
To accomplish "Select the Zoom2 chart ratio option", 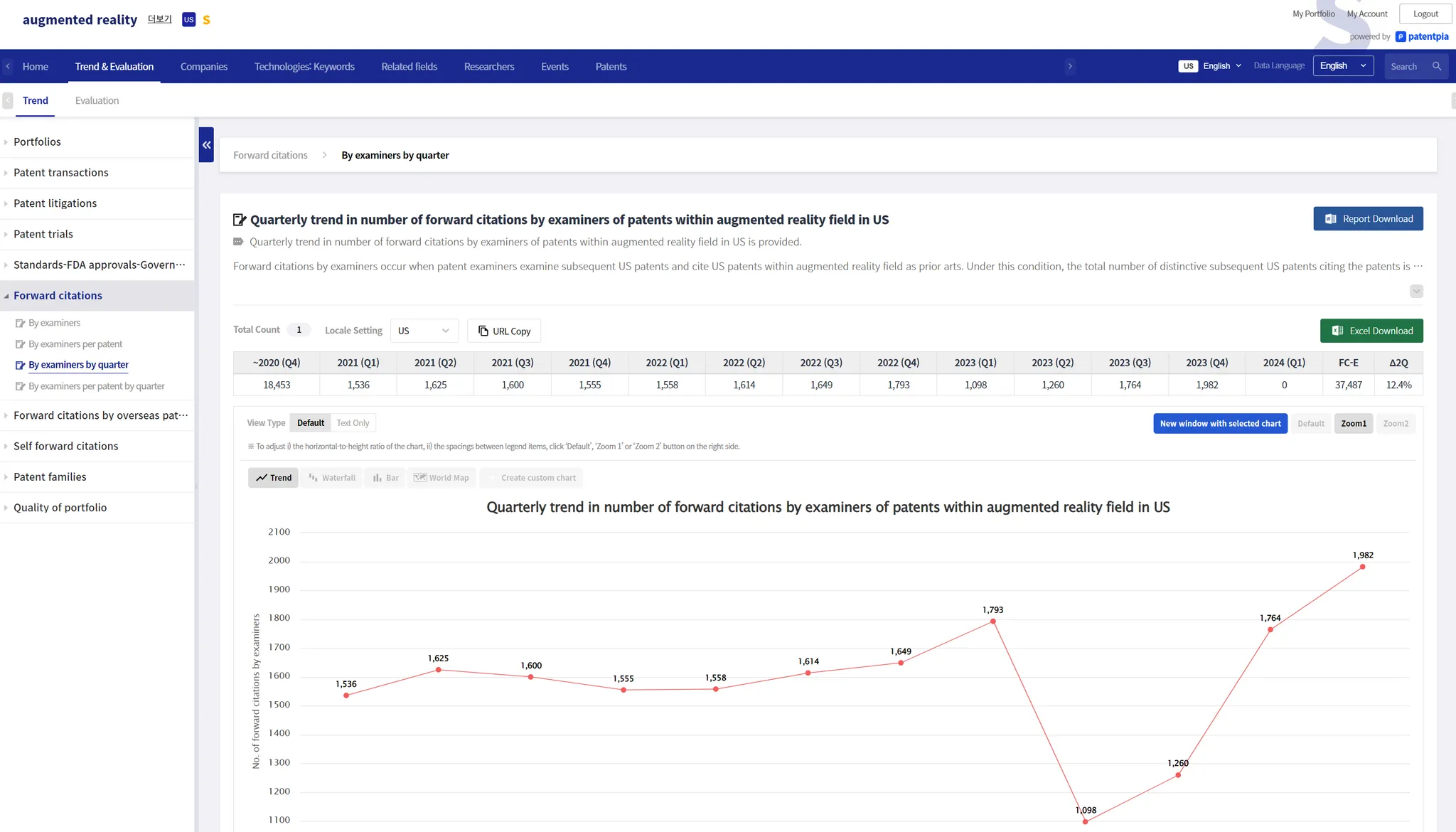I will 1395,424.
